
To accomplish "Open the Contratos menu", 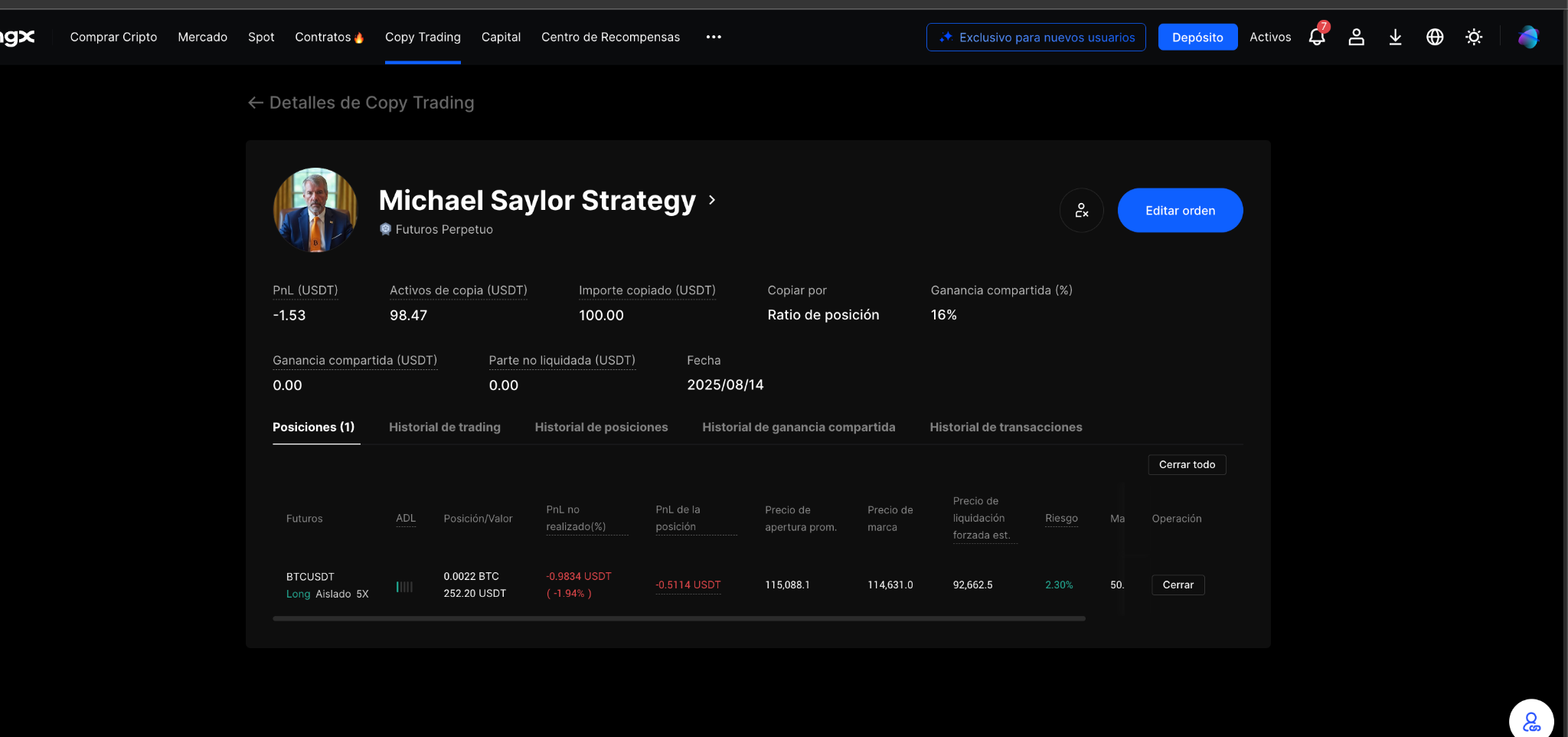I will [328, 37].
